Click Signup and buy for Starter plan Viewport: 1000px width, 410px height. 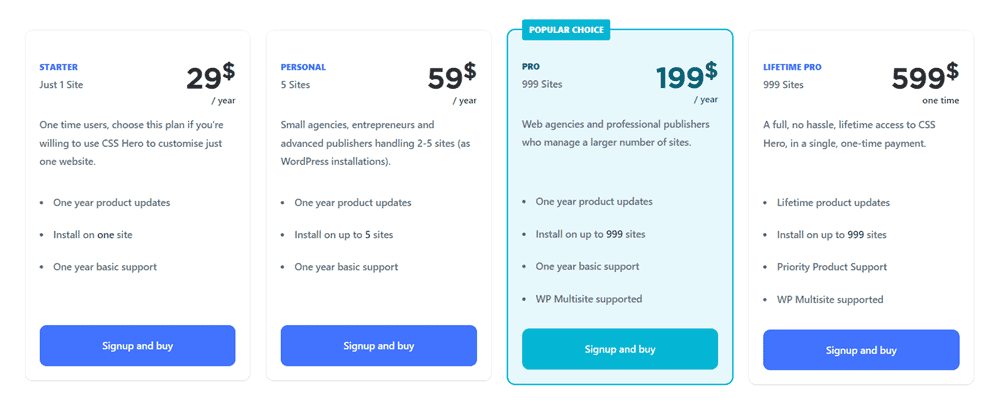pos(137,346)
